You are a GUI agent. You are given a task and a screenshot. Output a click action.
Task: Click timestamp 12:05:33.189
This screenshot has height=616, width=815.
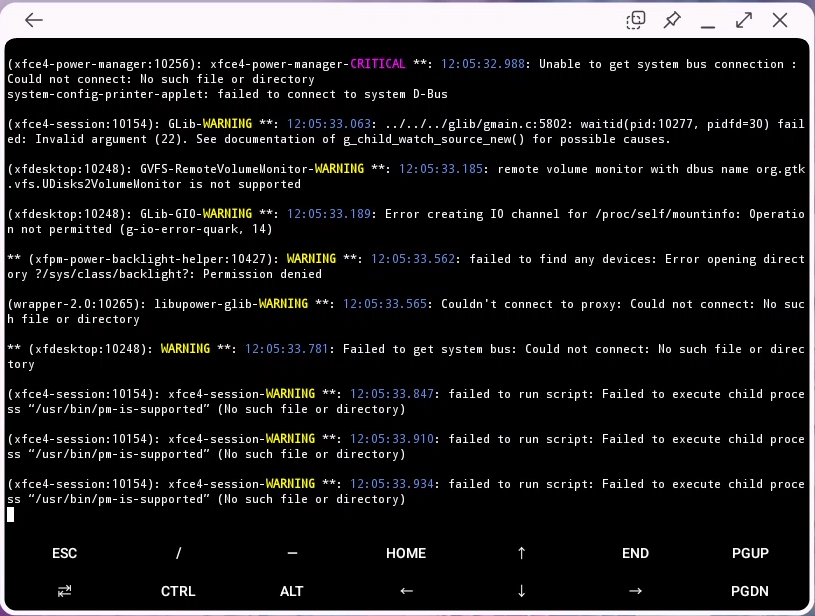pyautogui.click(x=329, y=214)
